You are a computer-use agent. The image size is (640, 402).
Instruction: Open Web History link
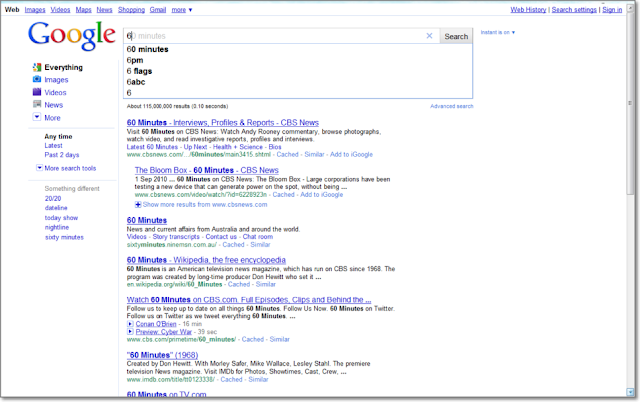pyautogui.click(x=528, y=10)
